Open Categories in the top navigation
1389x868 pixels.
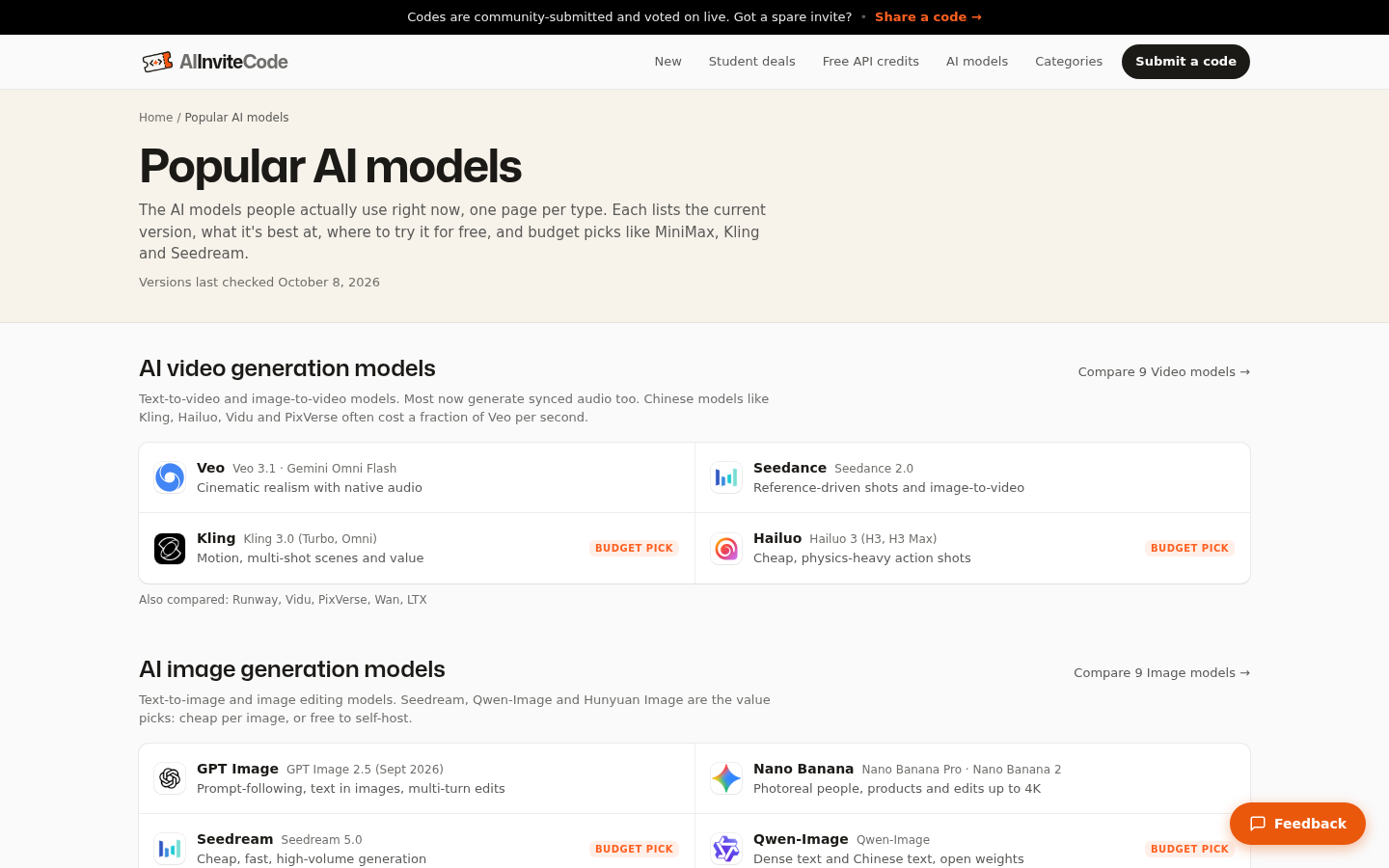tap(1068, 62)
